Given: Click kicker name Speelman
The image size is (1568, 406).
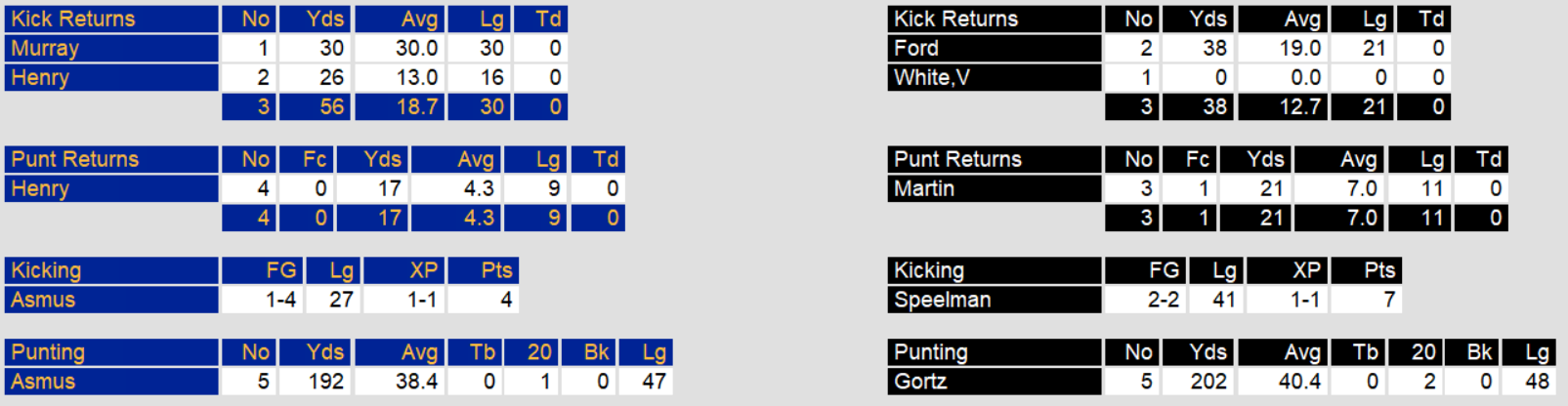Looking at the screenshot, I should coord(943,301).
